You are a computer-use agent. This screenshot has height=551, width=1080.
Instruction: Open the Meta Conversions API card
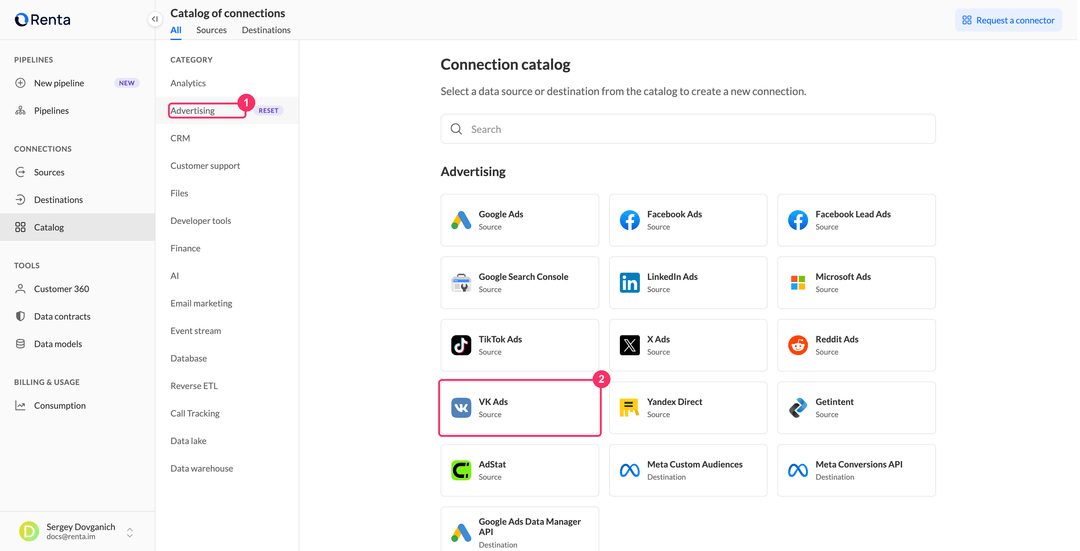(856, 470)
